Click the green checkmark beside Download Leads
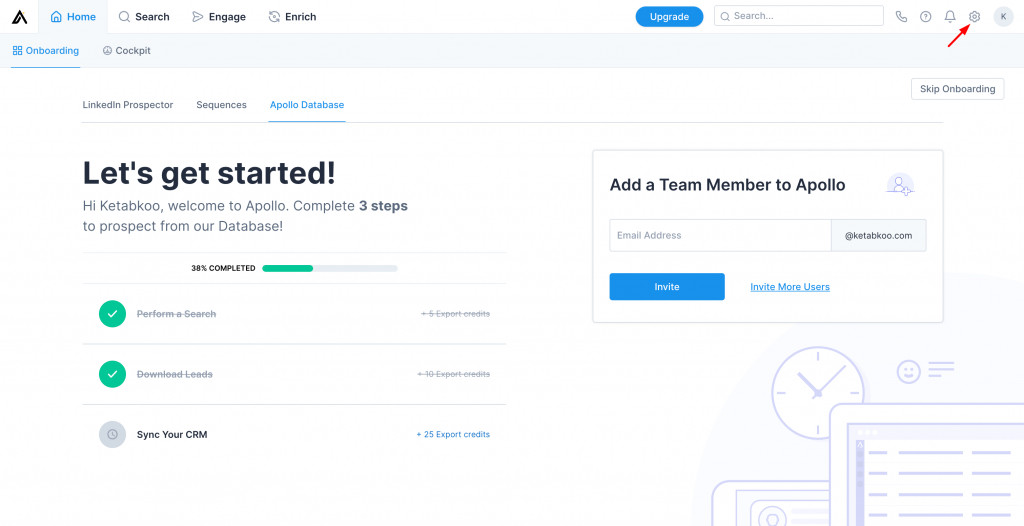The image size is (1024, 526). click(x=112, y=374)
